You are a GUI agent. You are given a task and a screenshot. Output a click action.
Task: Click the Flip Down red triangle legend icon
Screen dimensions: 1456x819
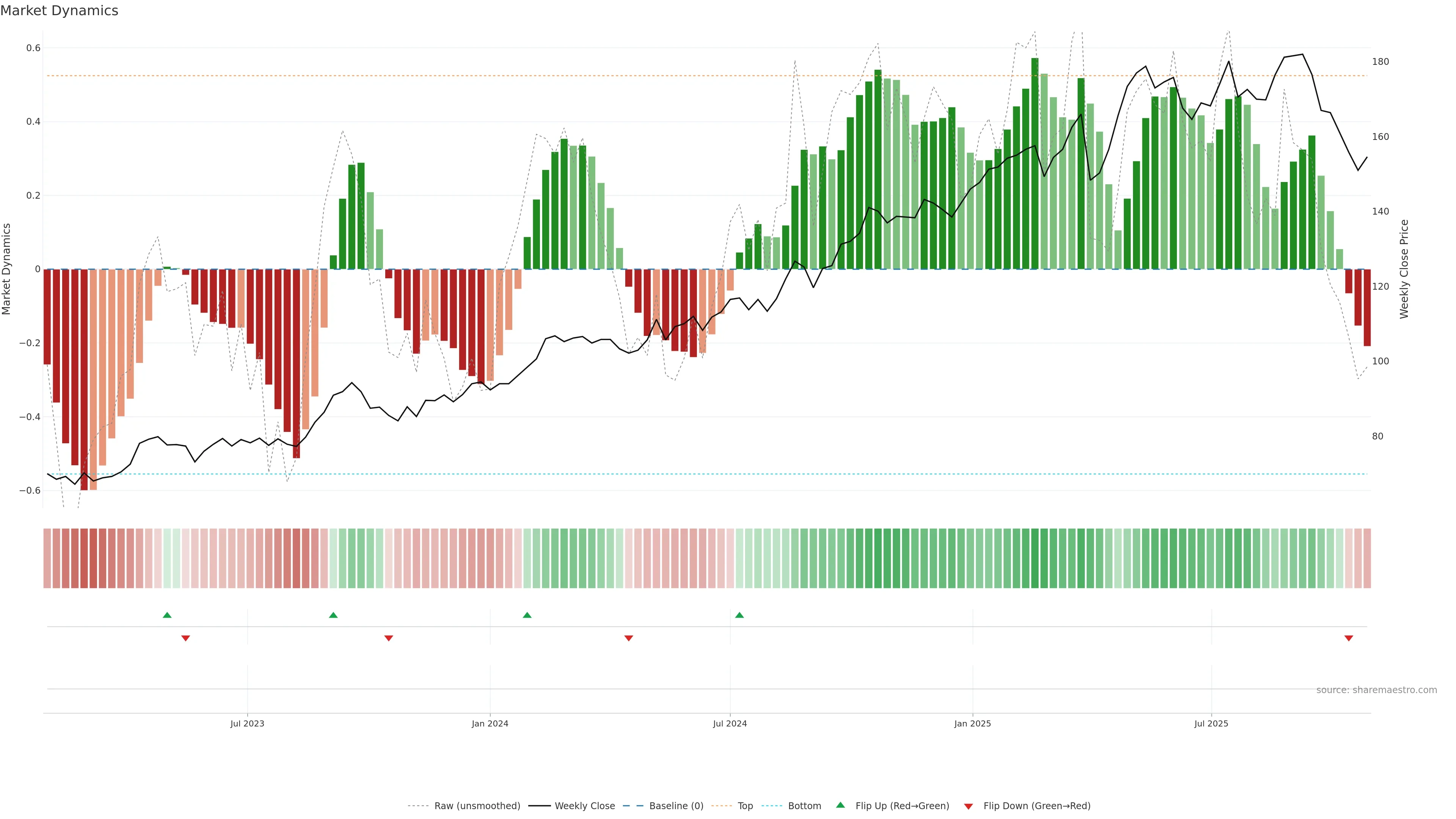point(968,806)
